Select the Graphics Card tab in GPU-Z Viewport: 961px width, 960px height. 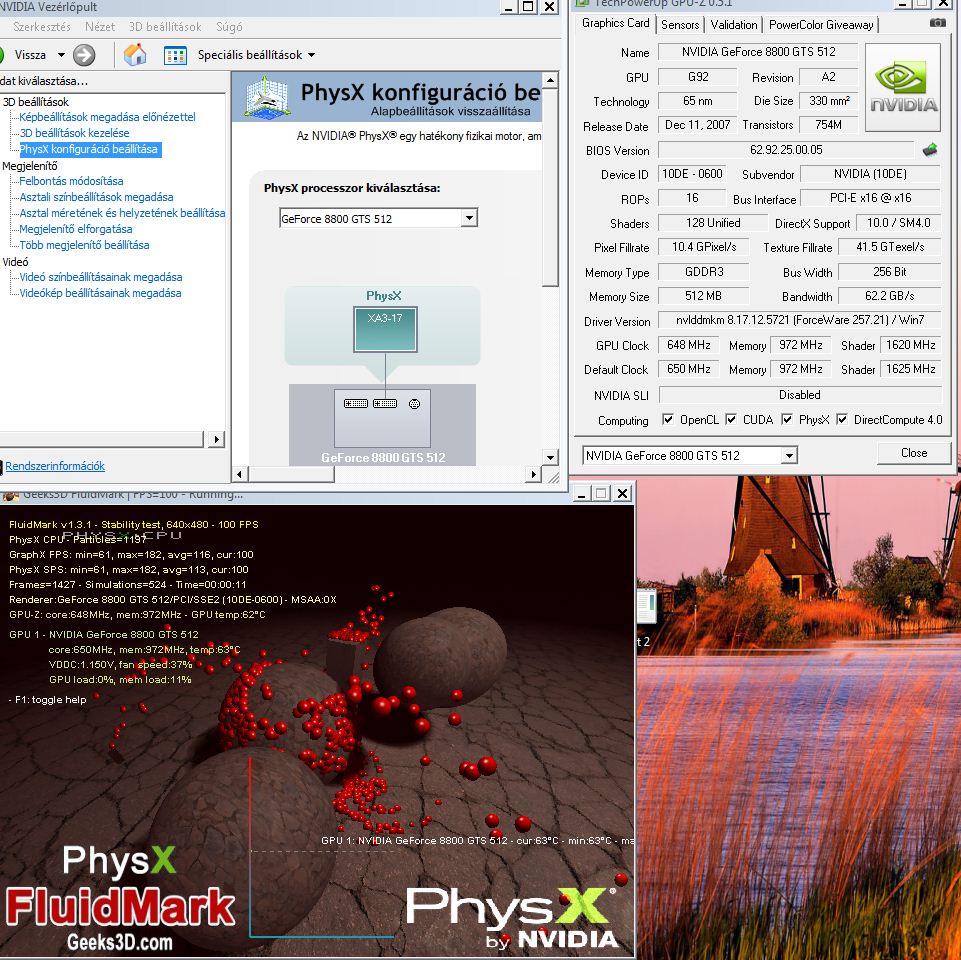pos(615,23)
